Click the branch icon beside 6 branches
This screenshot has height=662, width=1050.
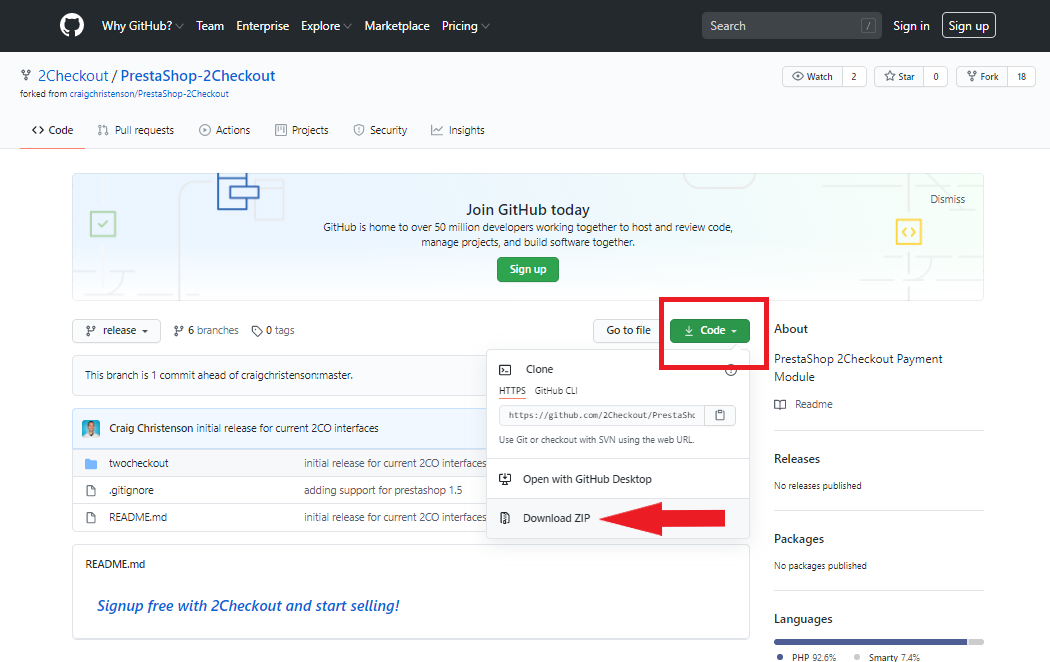(x=178, y=331)
